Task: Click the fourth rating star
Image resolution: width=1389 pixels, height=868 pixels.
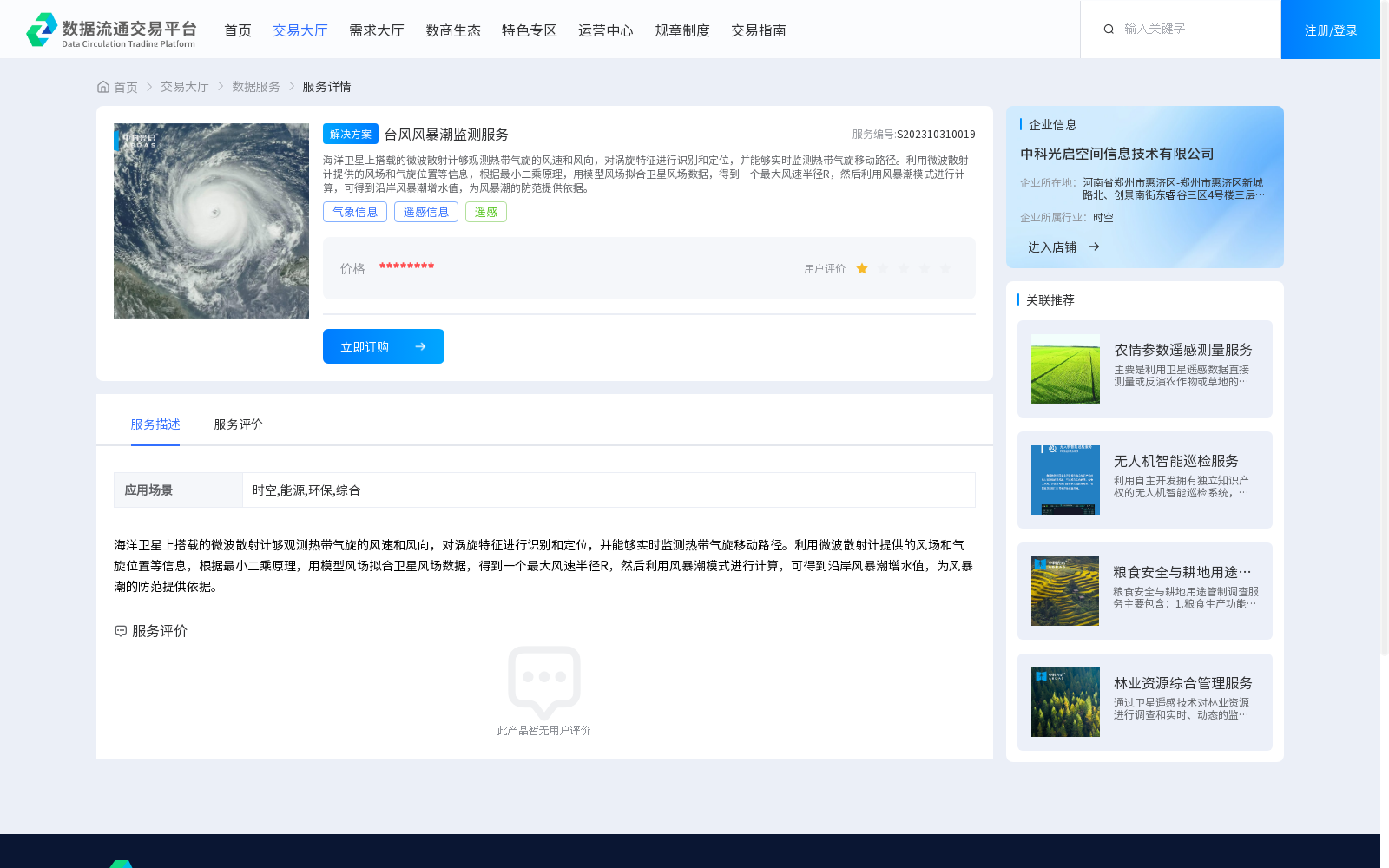Action: [x=925, y=269]
